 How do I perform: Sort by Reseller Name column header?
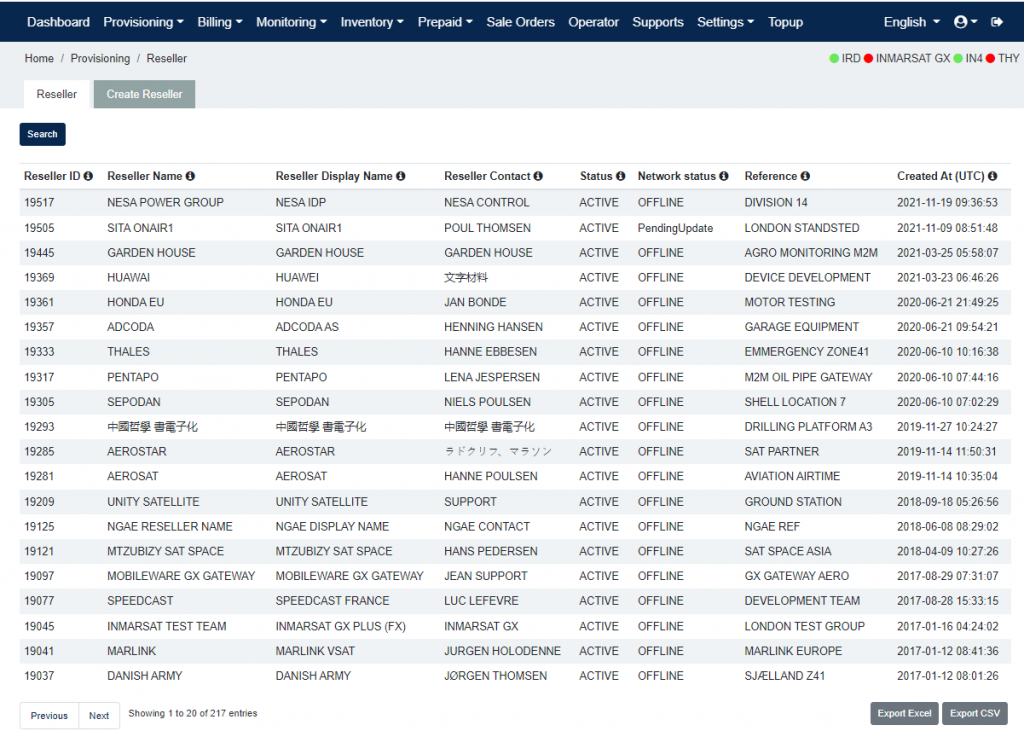click(144, 176)
